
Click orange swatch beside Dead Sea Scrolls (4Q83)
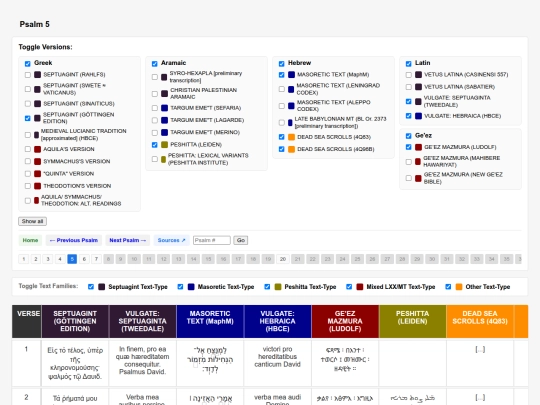point(291,137)
